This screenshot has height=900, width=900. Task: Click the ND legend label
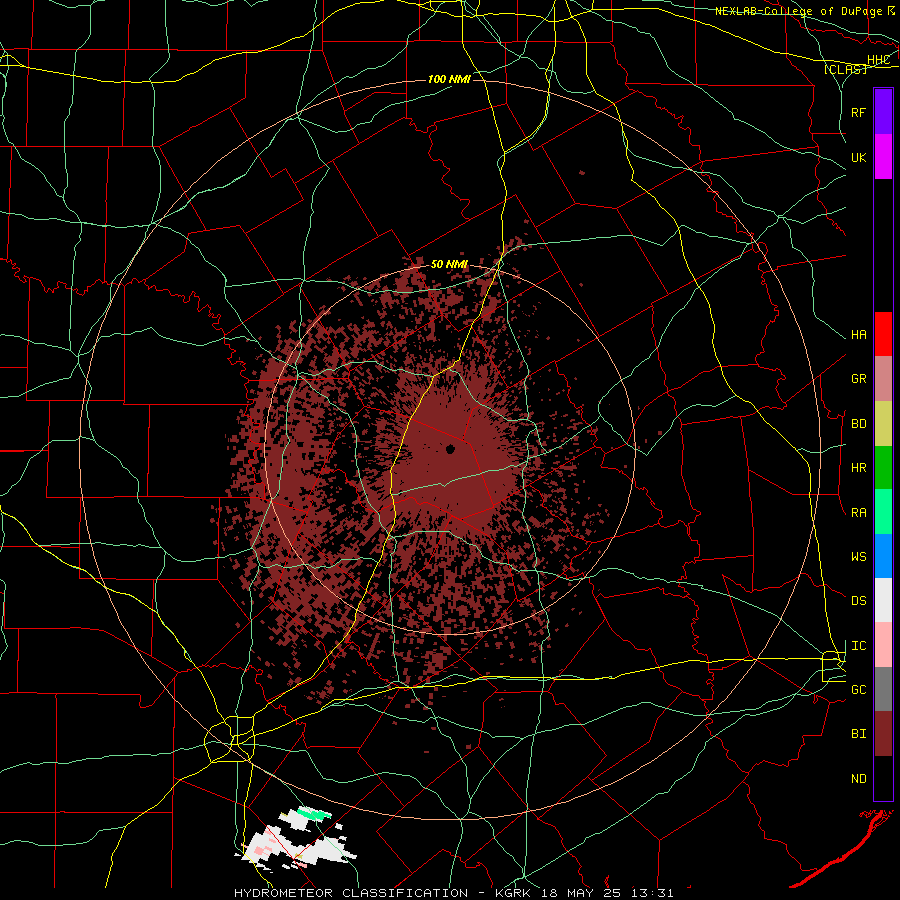(859, 779)
